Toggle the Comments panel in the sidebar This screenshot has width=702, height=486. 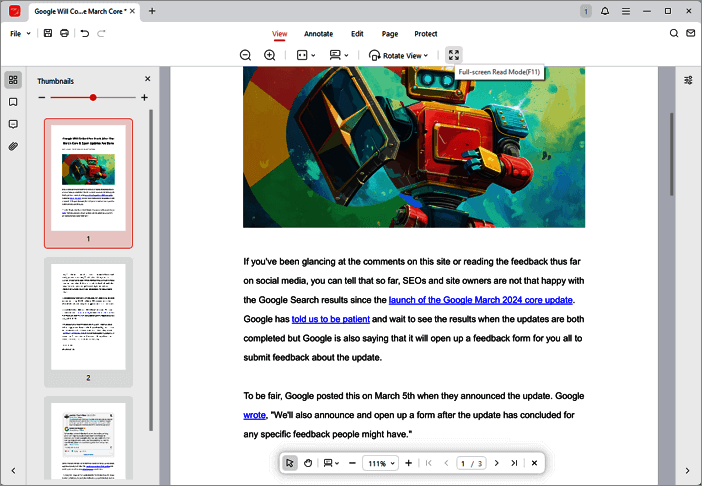(x=13, y=124)
